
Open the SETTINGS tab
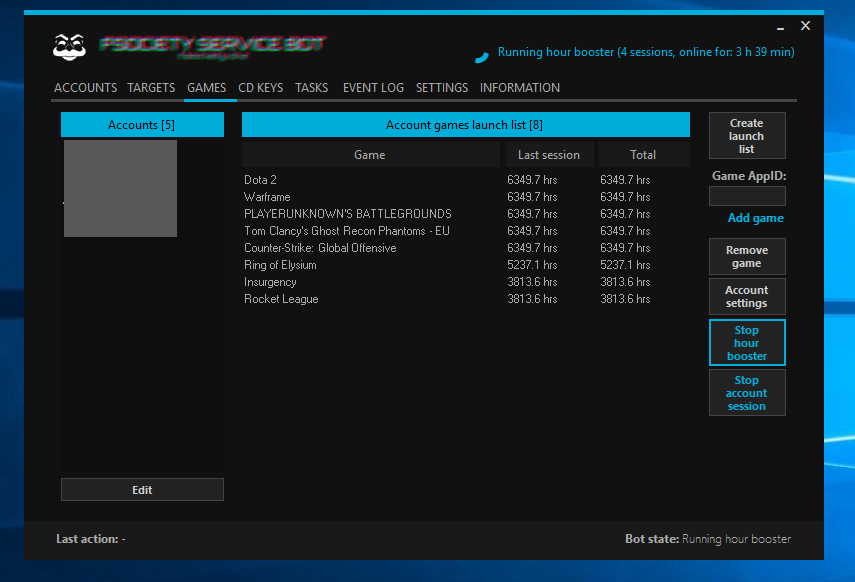click(441, 88)
